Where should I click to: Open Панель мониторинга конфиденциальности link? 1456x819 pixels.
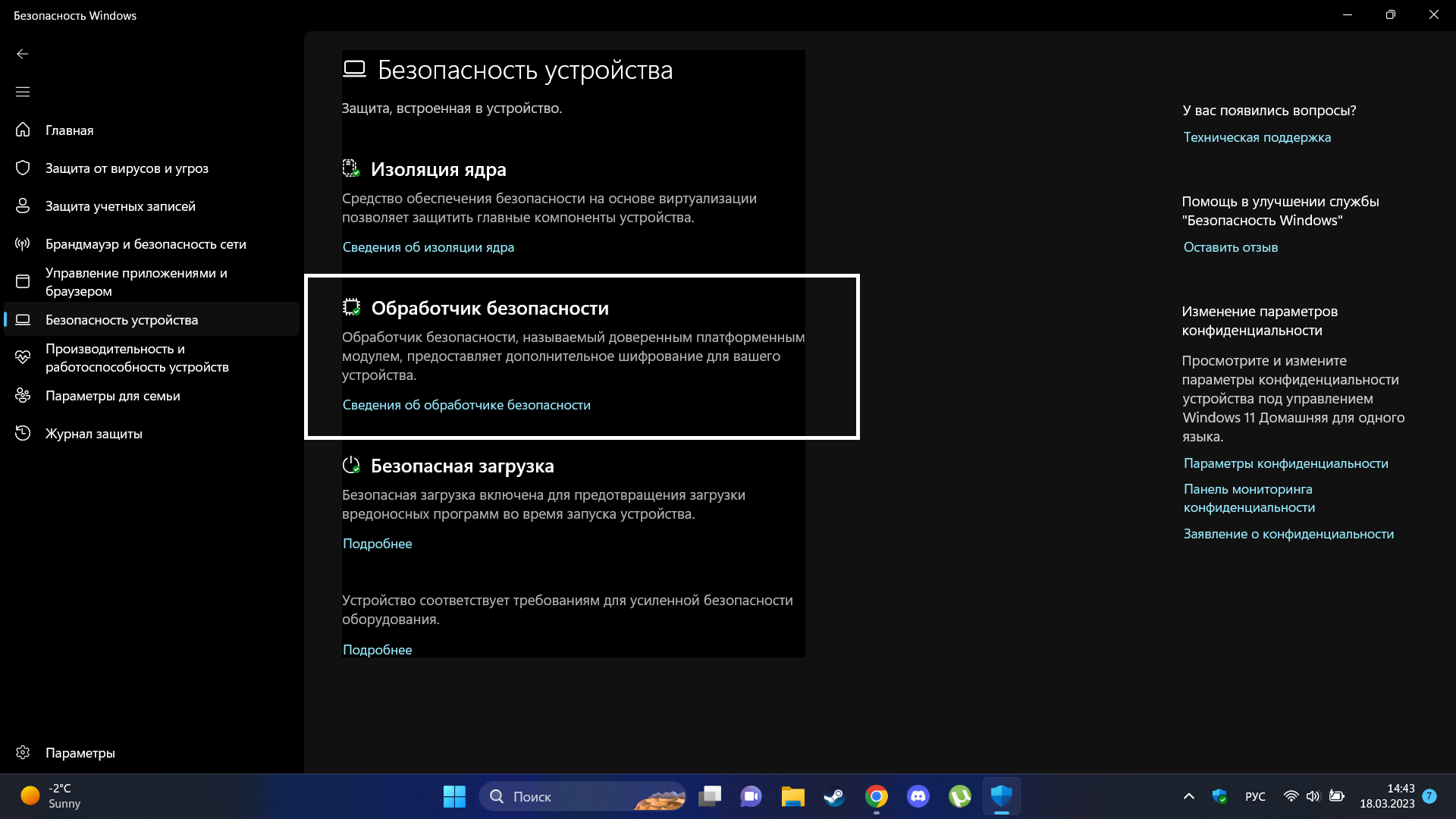coord(1250,498)
